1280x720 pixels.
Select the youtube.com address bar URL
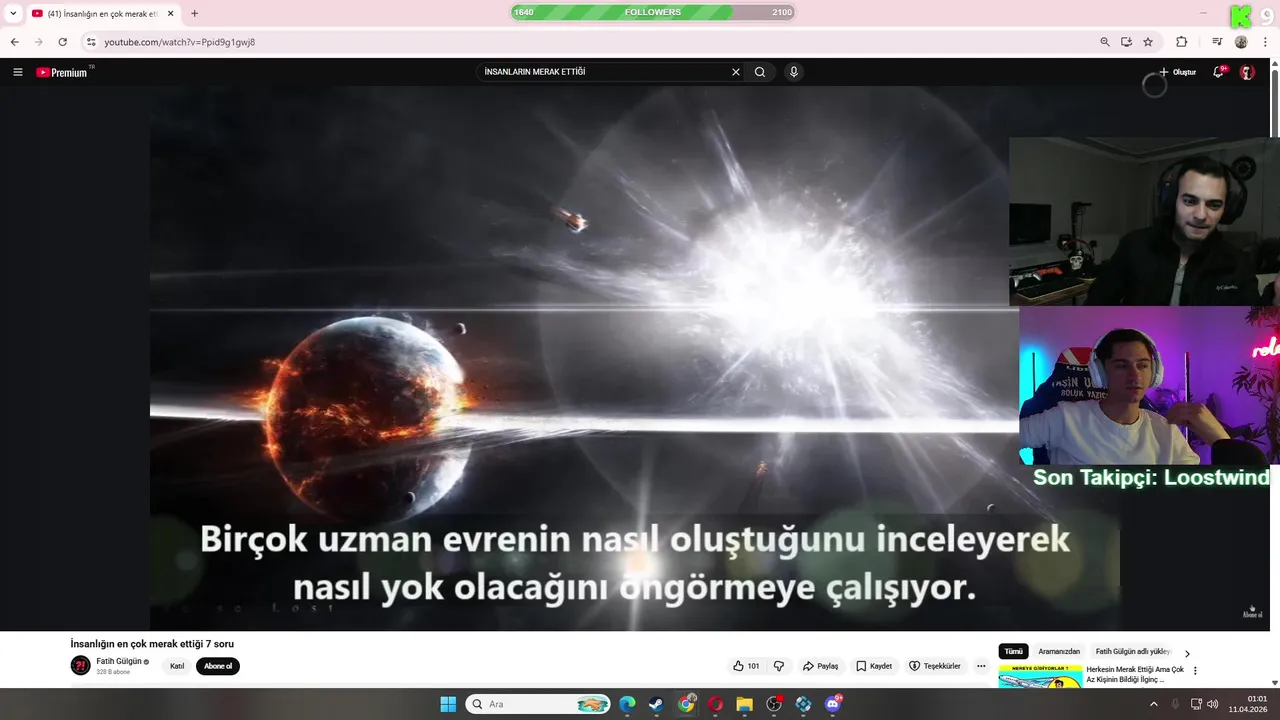point(180,42)
